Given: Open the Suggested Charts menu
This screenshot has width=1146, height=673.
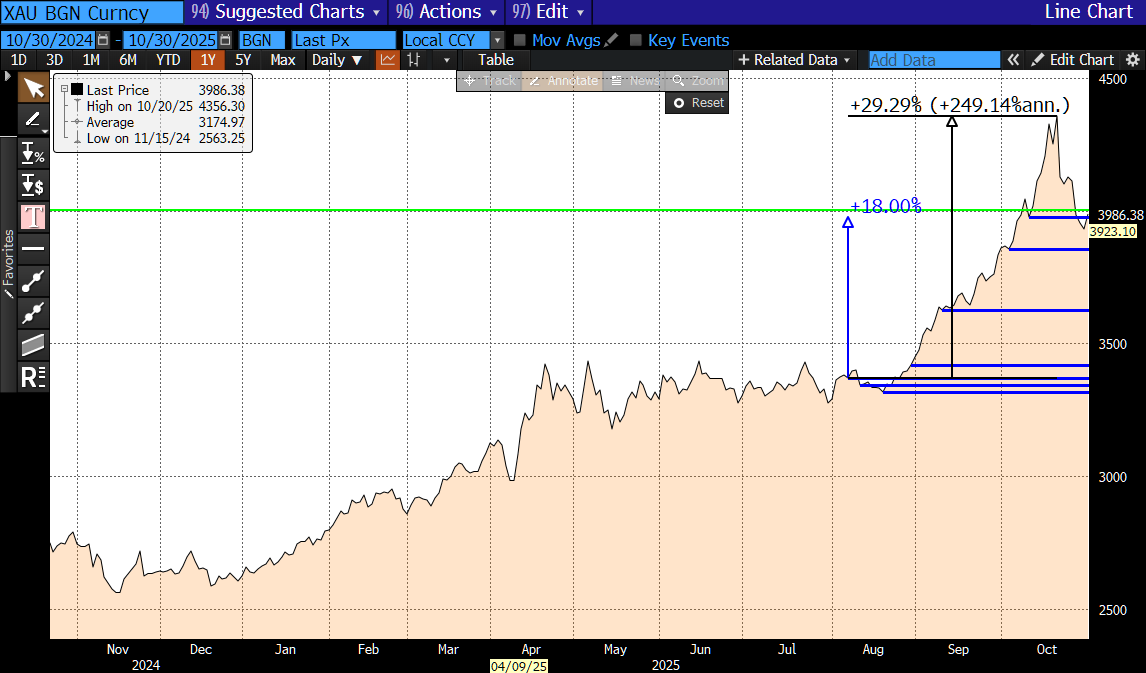Looking at the screenshot, I should tap(285, 12).
